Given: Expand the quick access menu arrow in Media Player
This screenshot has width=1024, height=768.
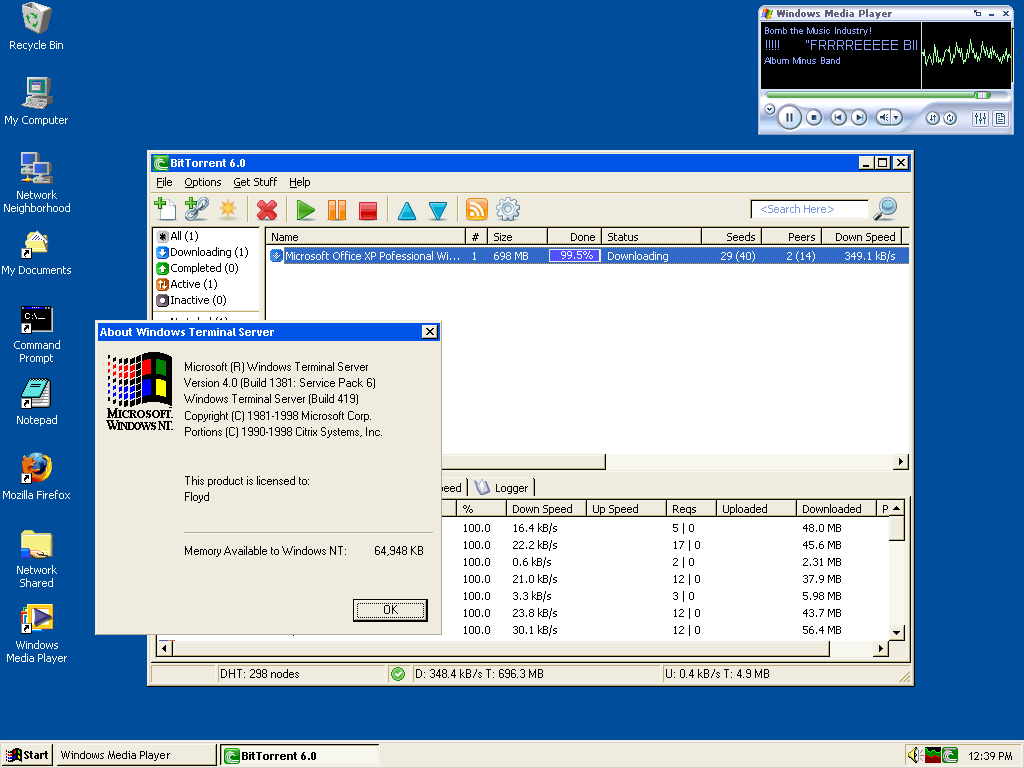Looking at the screenshot, I should [x=769, y=109].
